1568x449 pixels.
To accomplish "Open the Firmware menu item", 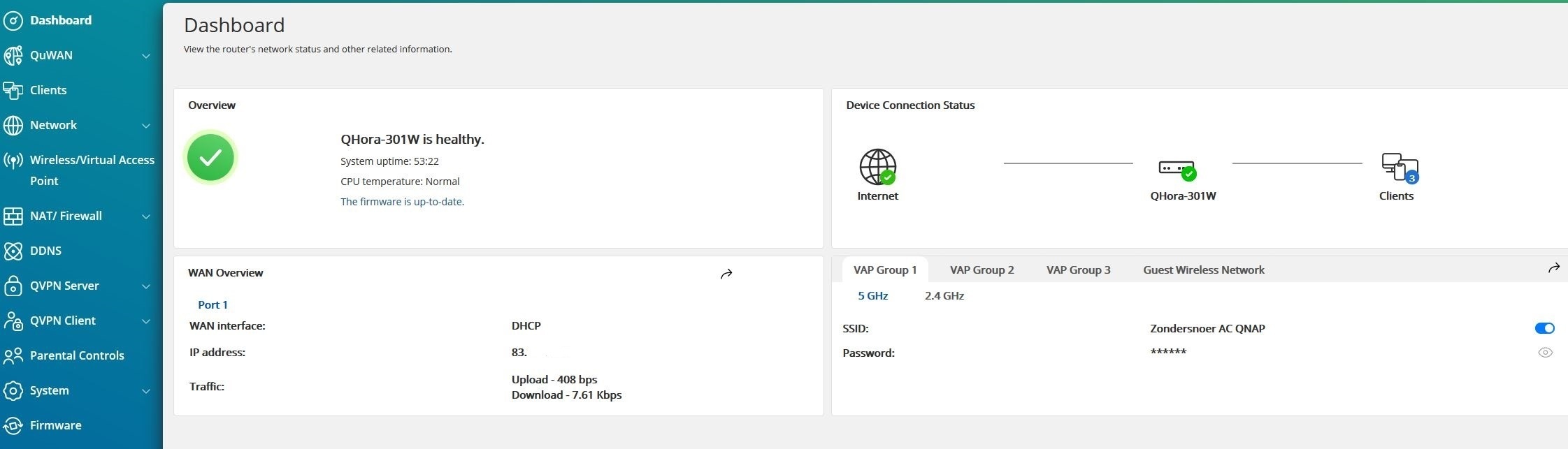I will click(55, 425).
